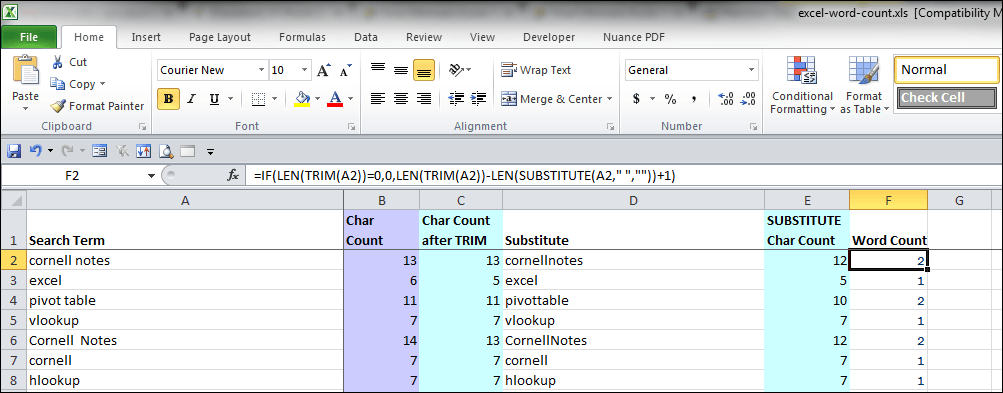The image size is (1003, 393).
Task: Open Merge & Center dropdown arrow
Action: [609, 99]
